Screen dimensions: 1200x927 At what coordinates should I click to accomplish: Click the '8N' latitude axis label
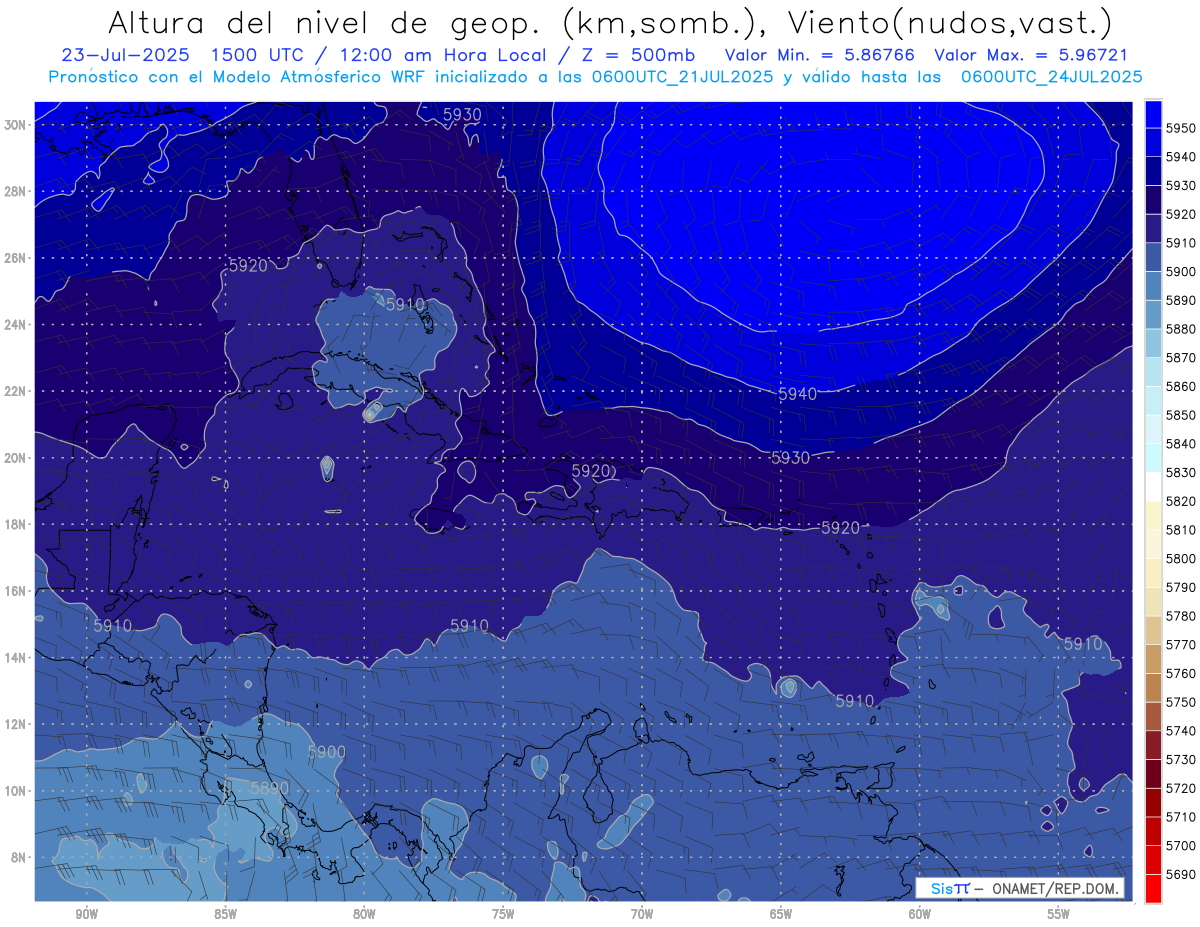point(19,858)
